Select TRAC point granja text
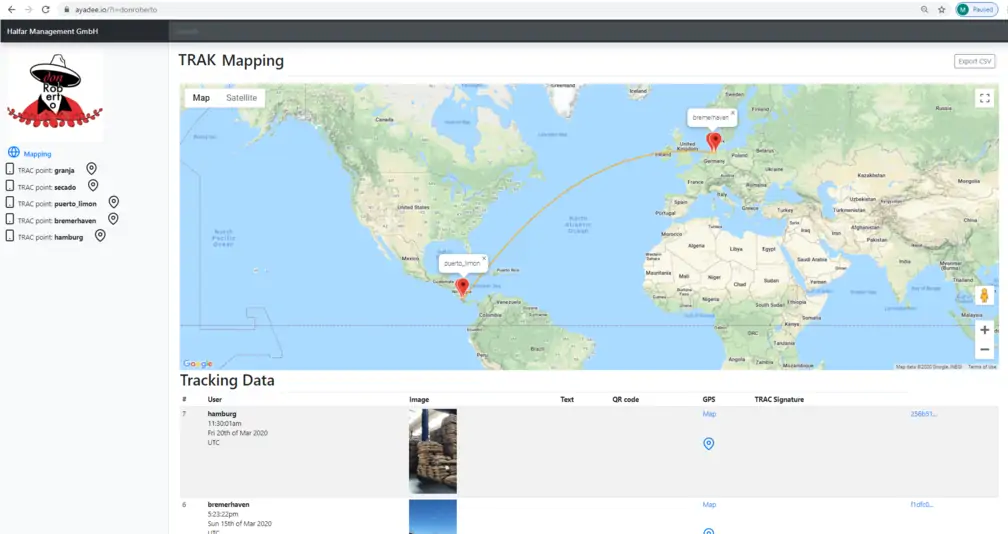Viewport: 1008px width, 534px height. point(46,170)
